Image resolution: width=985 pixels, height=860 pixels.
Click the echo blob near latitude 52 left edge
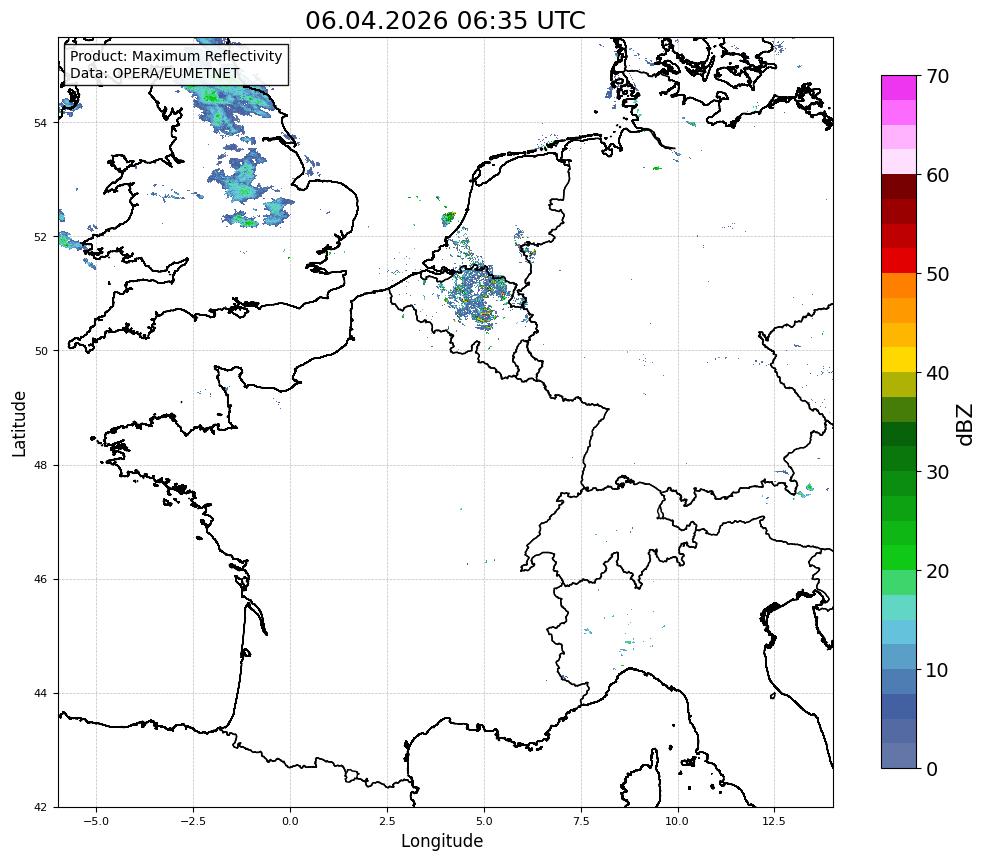point(70,242)
